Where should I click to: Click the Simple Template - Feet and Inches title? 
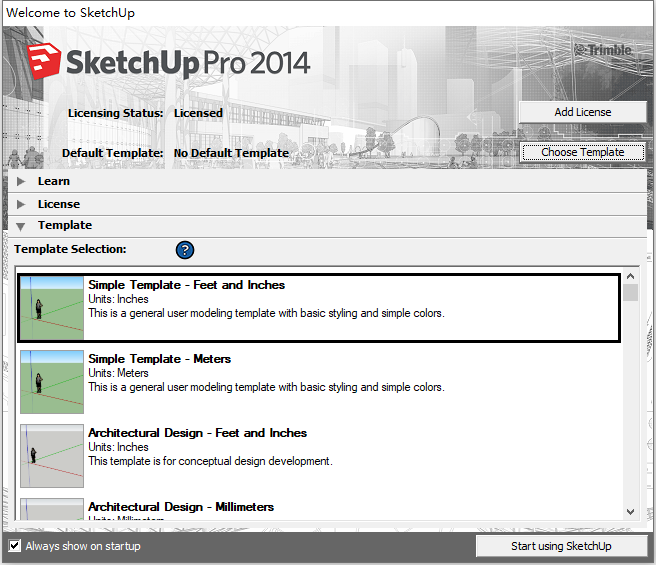click(x=187, y=285)
